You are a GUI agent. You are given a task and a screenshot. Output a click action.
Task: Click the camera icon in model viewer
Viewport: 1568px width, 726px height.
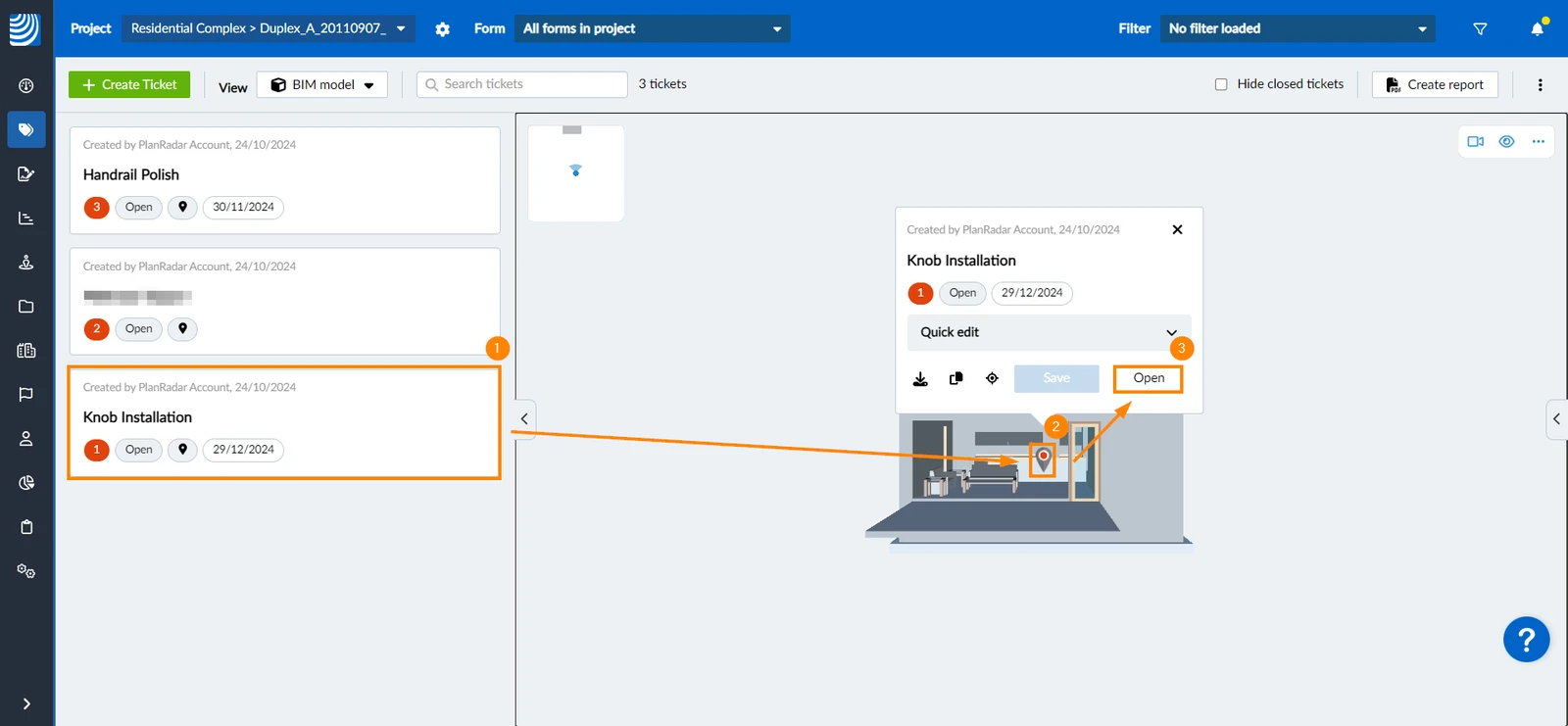pos(1475,142)
